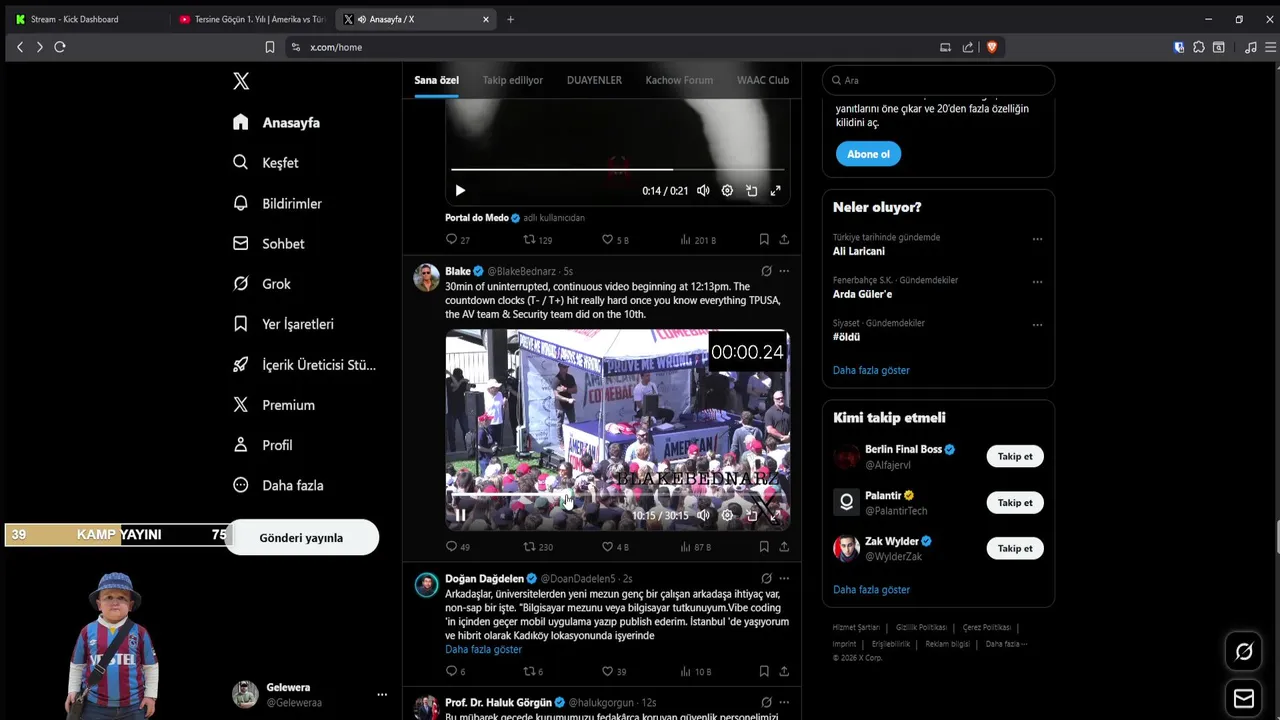Image resolution: width=1280 pixels, height=720 pixels.
Task: Switch to Sana özel tab
Action: click(437, 80)
